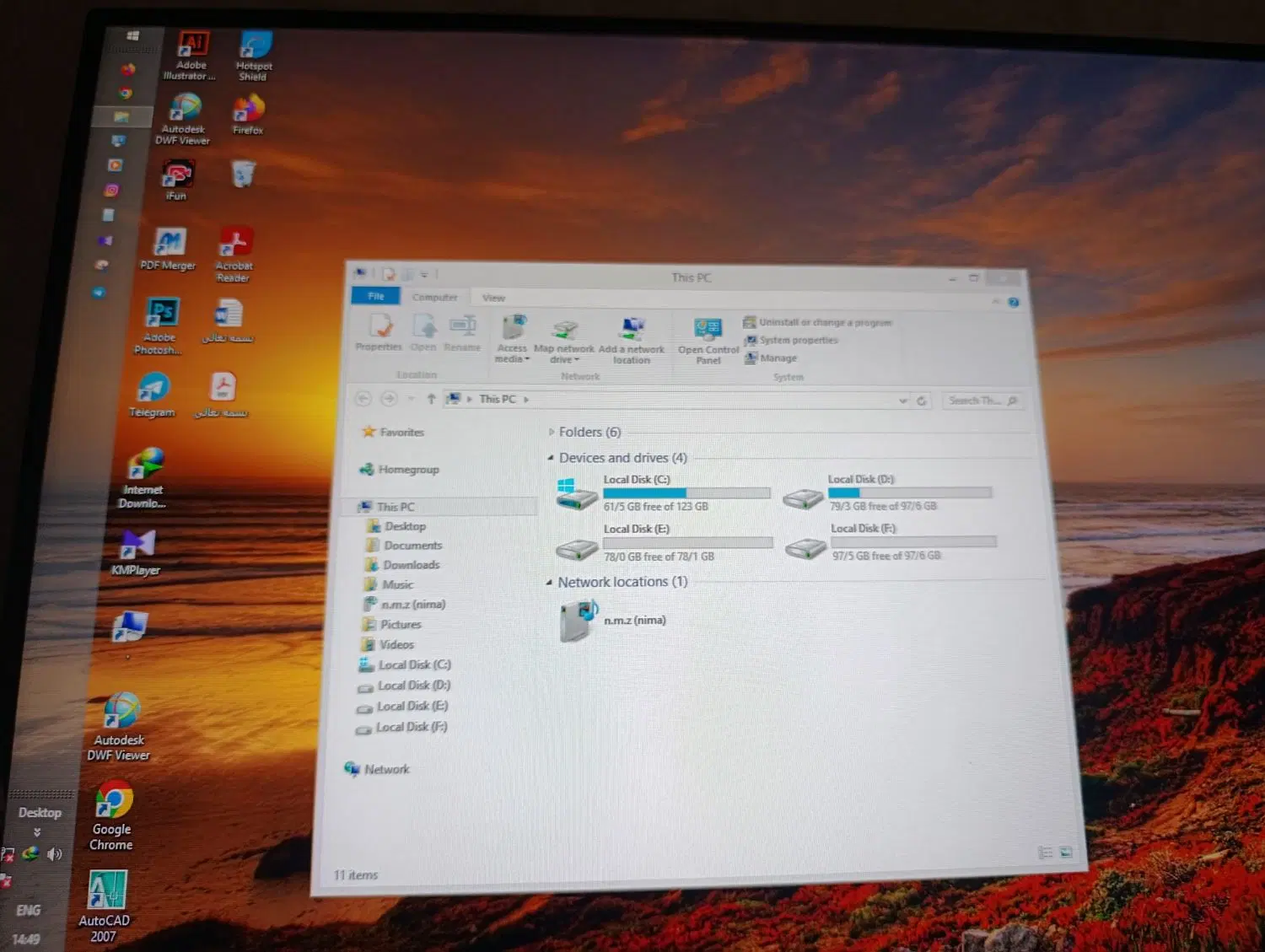
Task: Click Manage in the System group
Action: pyautogui.click(x=771, y=358)
